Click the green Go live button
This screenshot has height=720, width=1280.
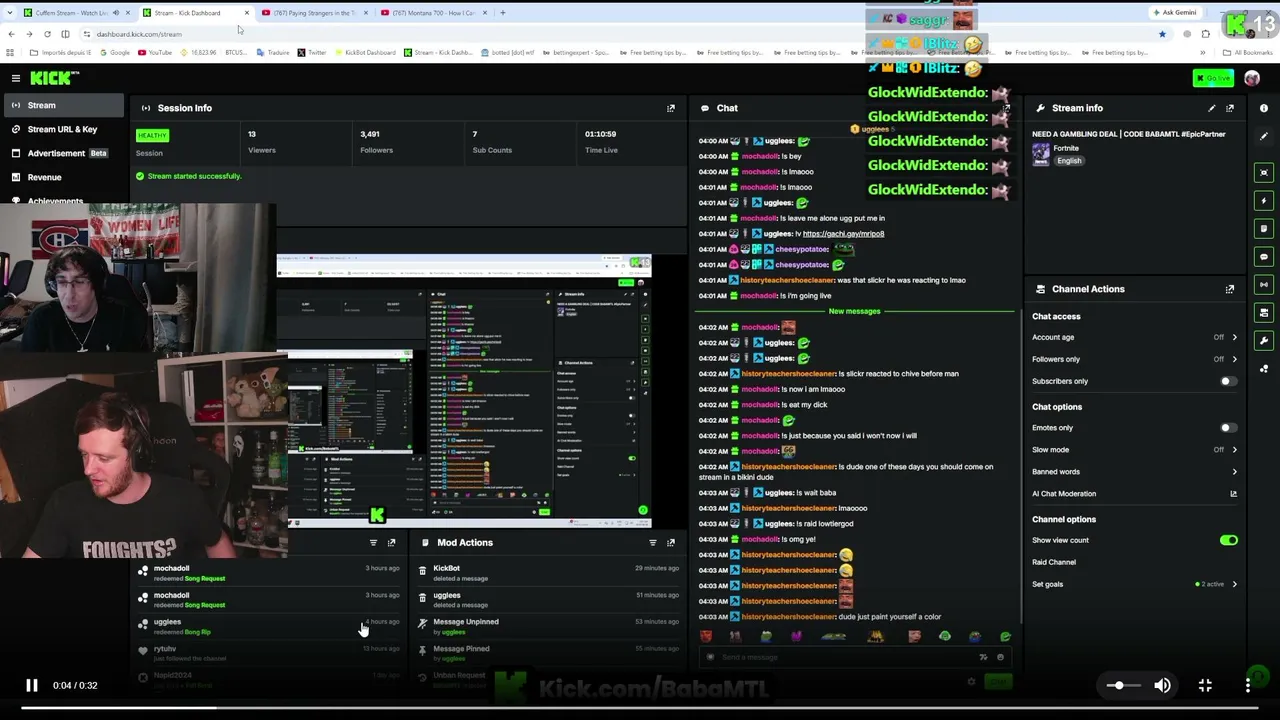[x=1214, y=78]
